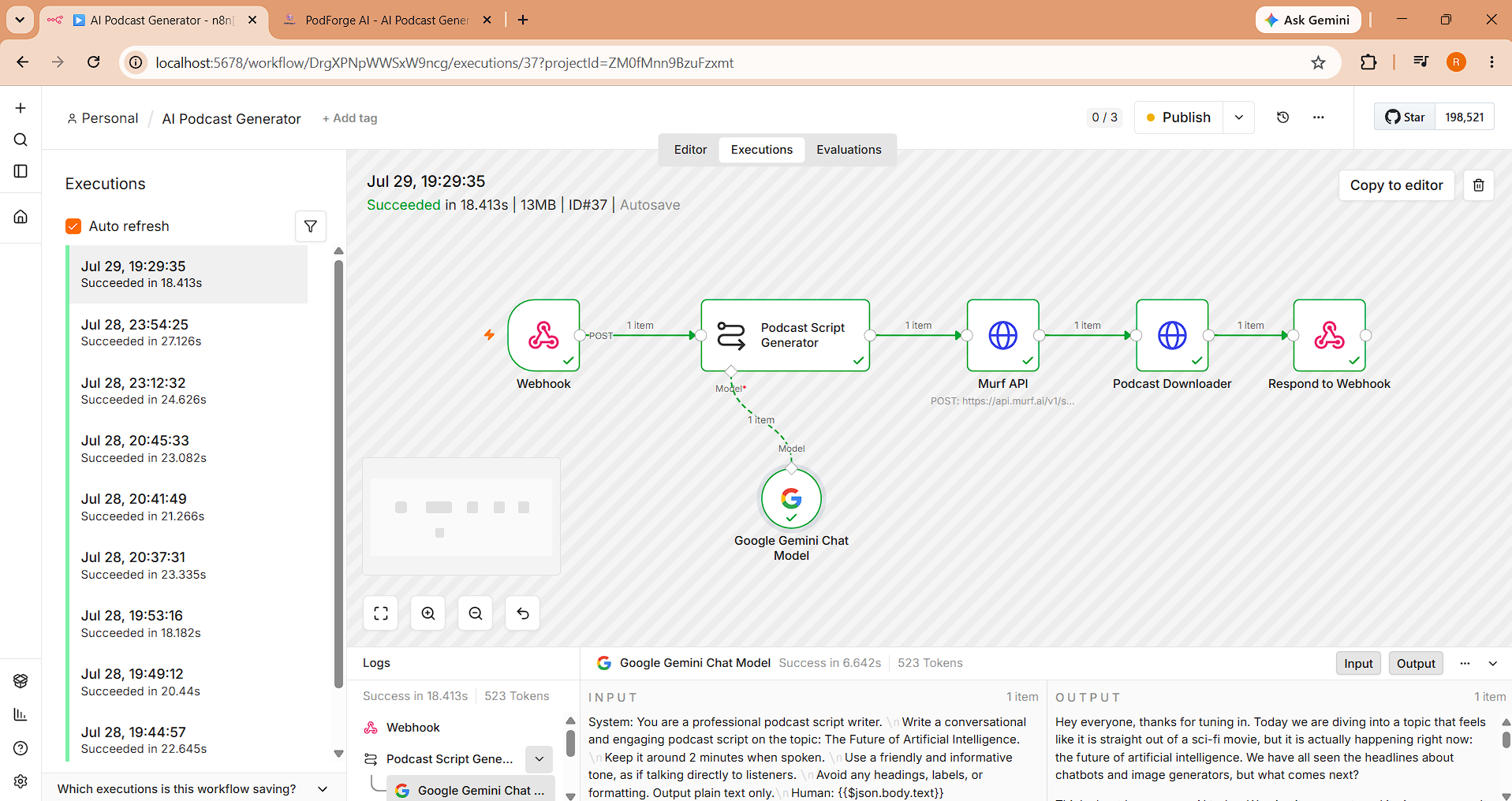The height and width of the screenshot is (801, 1512).
Task: Open the cube templates icon in sidebar
Action: click(x=21, y=681)
